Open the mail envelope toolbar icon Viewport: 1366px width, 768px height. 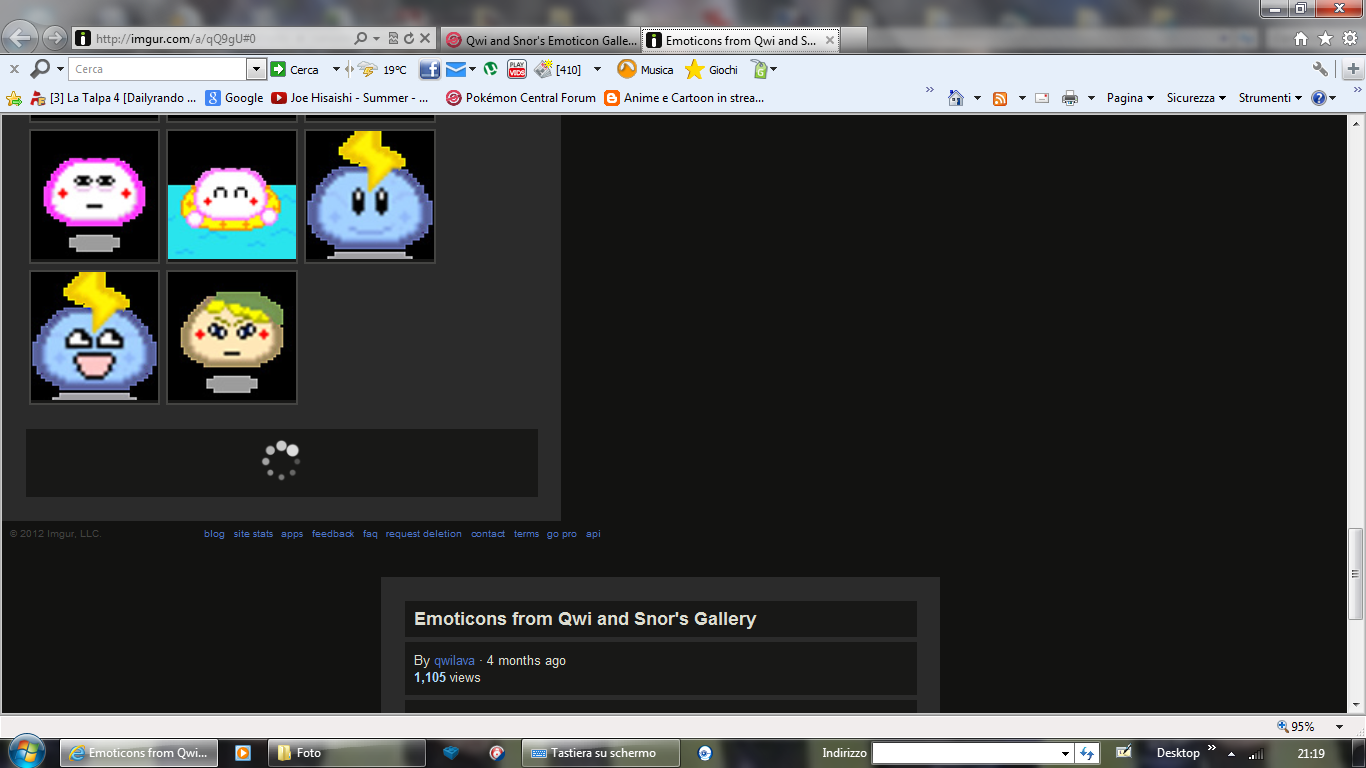[455, 69]
